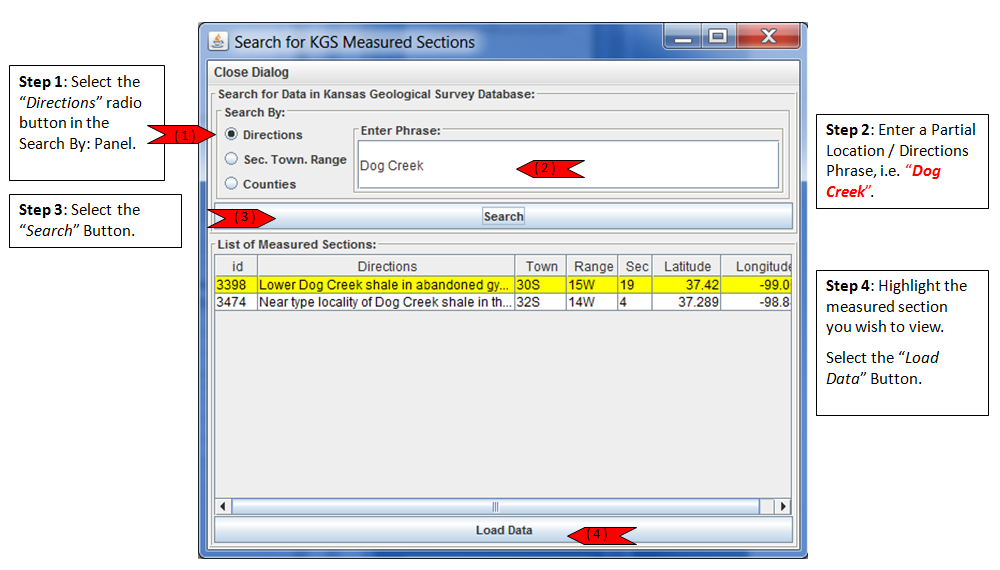
Task: Click the Enter Phrase text field
Action: (x=568, y=165)
